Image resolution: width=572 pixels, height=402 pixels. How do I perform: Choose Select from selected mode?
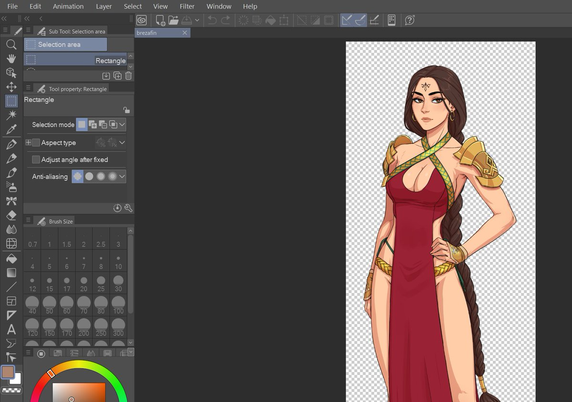tap(113, 125)
